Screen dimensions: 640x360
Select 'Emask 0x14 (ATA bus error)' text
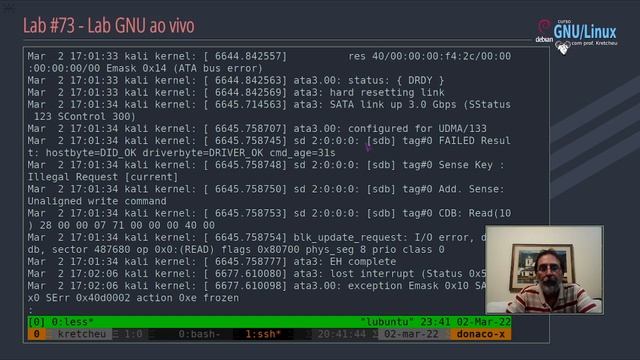pyautogui.click(x=184, y=68)
